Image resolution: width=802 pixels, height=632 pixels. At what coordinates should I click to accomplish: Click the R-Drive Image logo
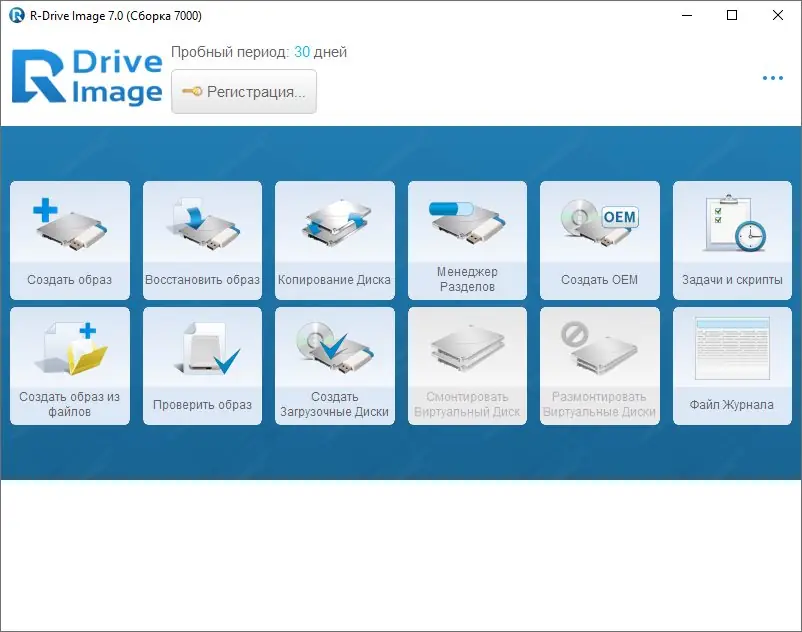click(x=85, y=77)
